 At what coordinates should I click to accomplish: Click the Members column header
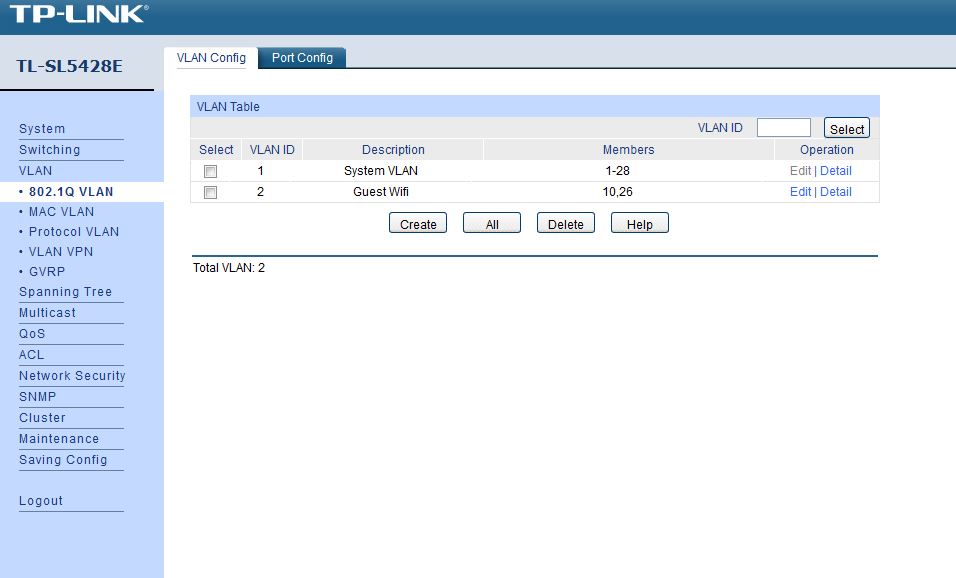tap(629, 150)
